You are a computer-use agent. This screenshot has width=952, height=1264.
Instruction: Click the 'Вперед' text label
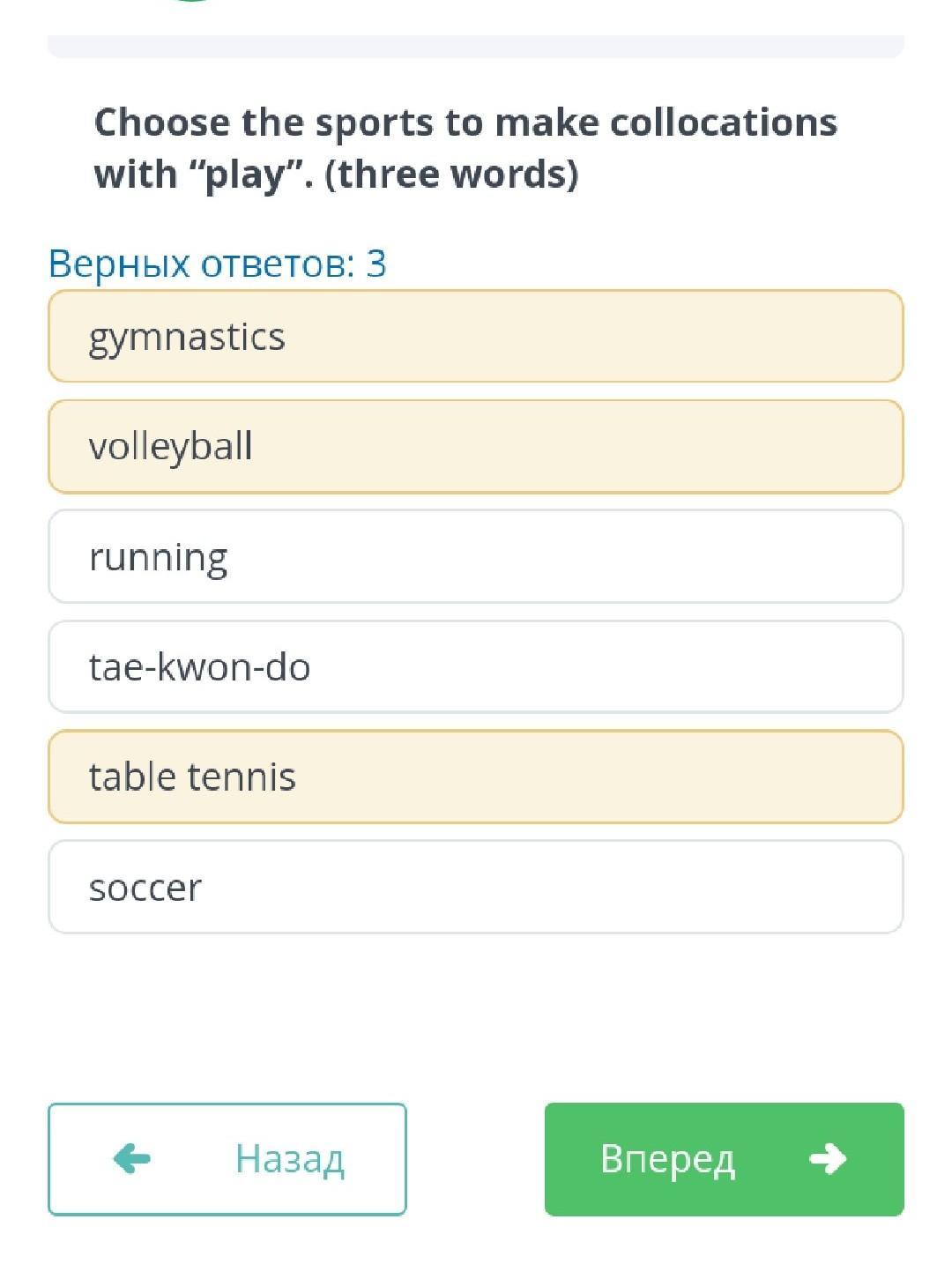coord(667,1158)
